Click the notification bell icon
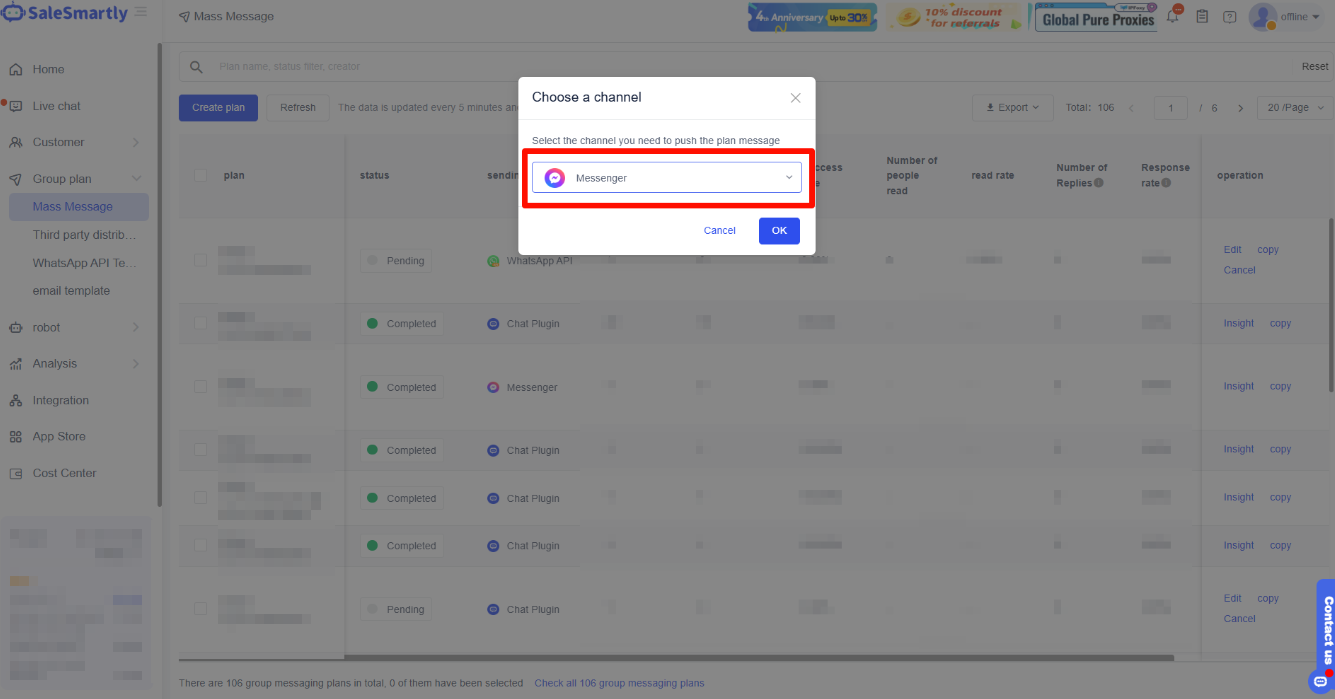 click(x=1173, y=17)
